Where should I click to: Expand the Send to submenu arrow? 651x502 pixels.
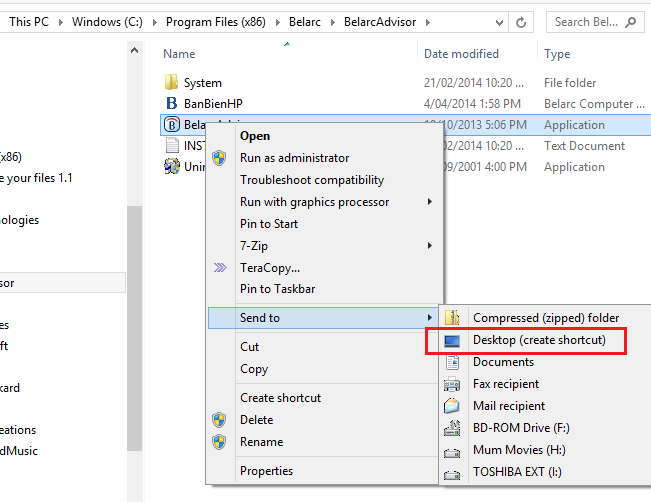coord(430,318)
